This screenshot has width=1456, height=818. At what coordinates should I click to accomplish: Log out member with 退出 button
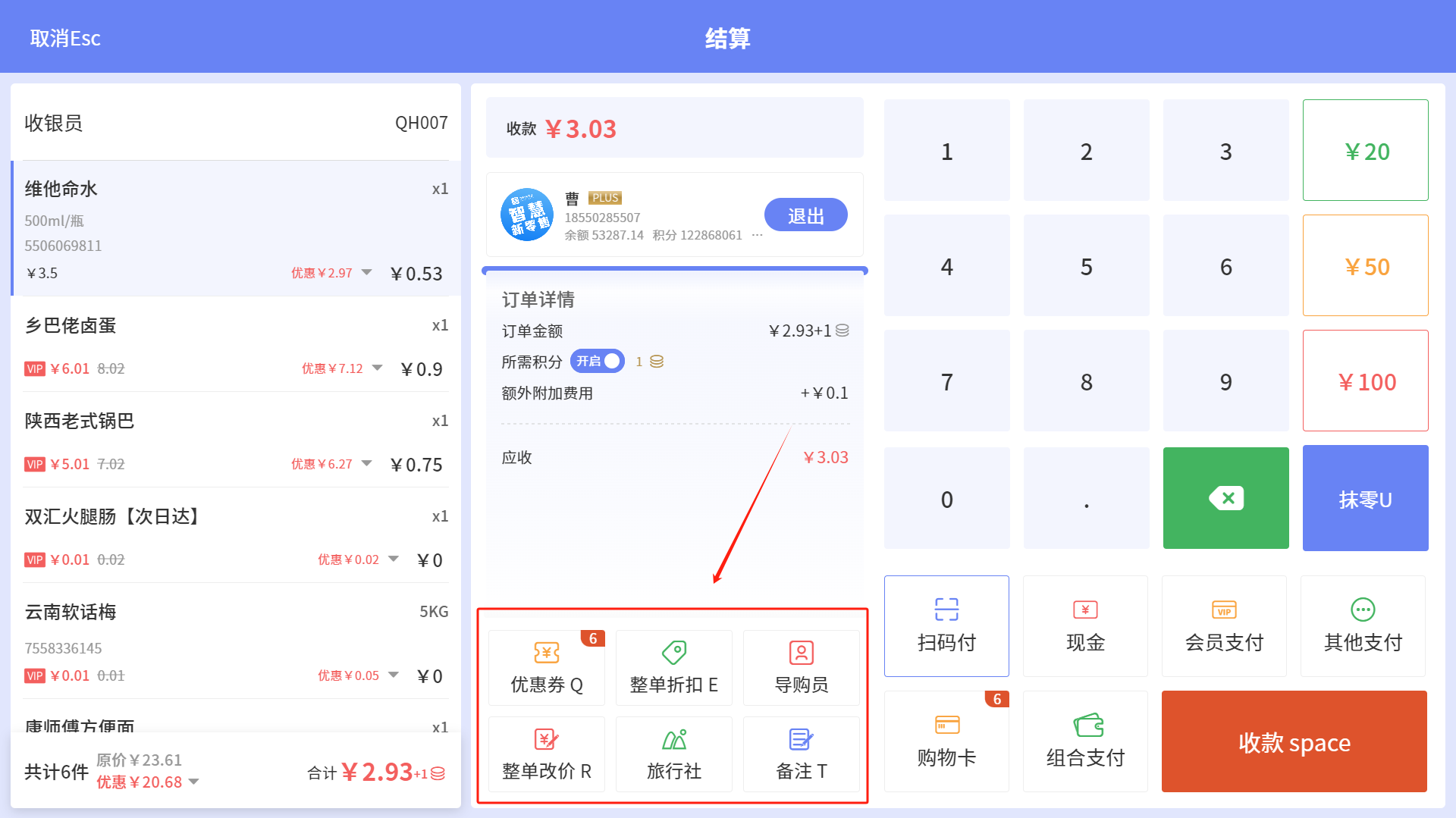tap(805, 215)
